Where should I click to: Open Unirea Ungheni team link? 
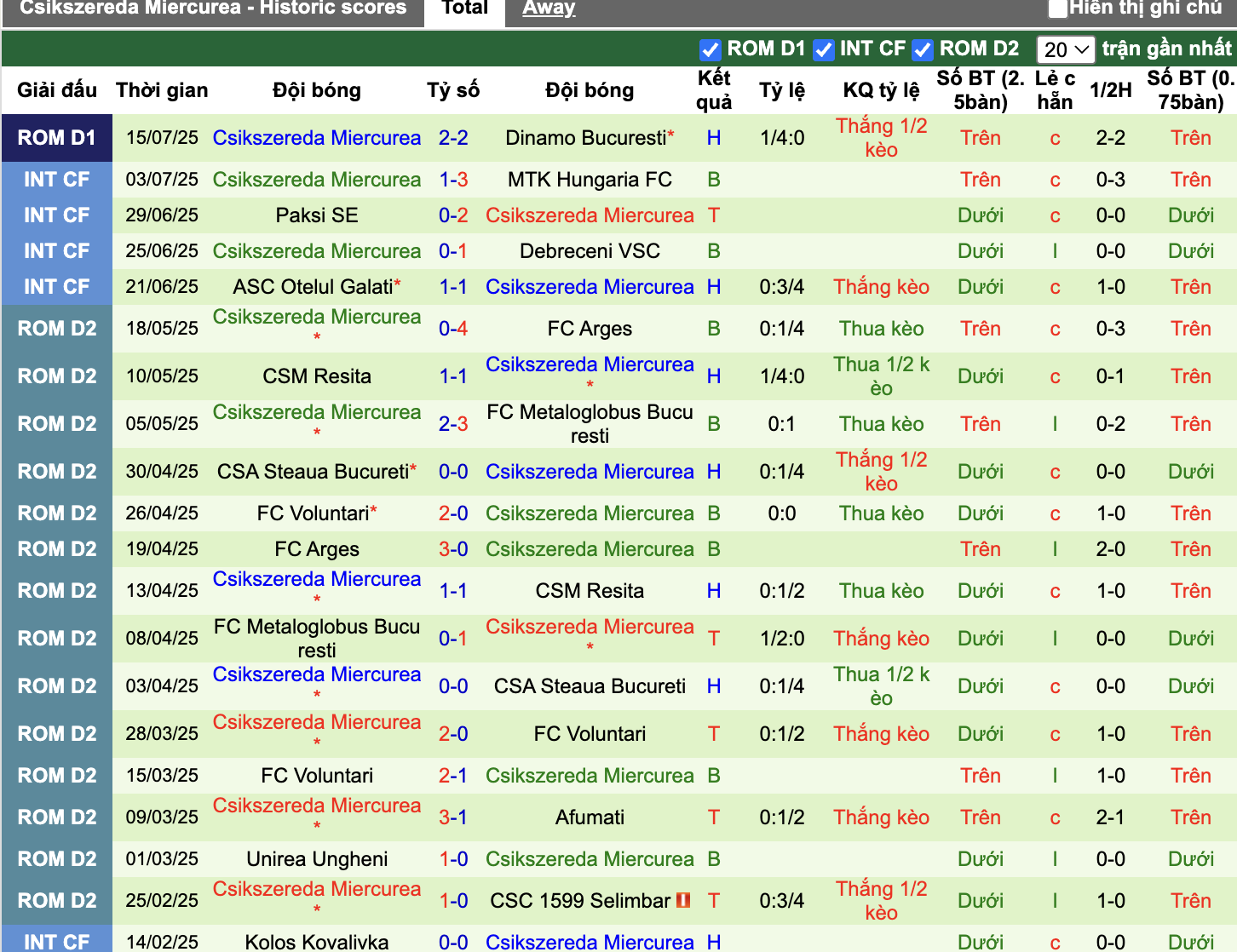pos(317,859)
